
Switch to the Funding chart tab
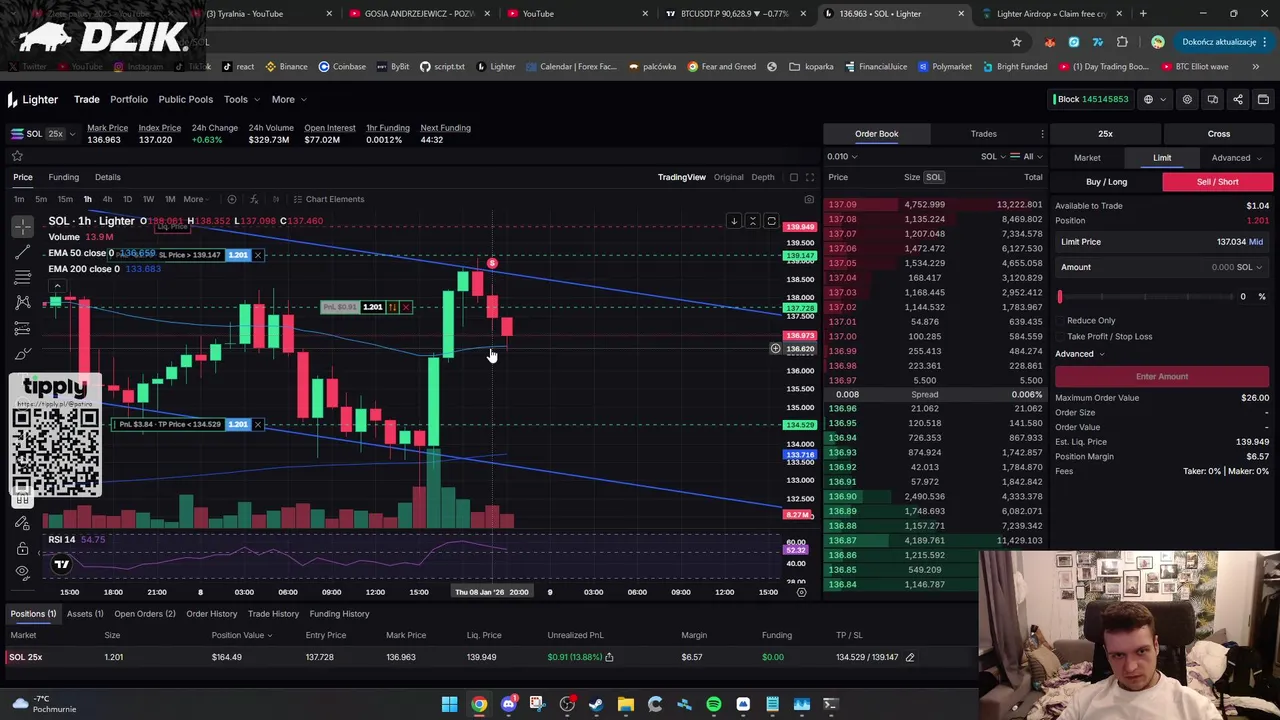coord(63,177)
